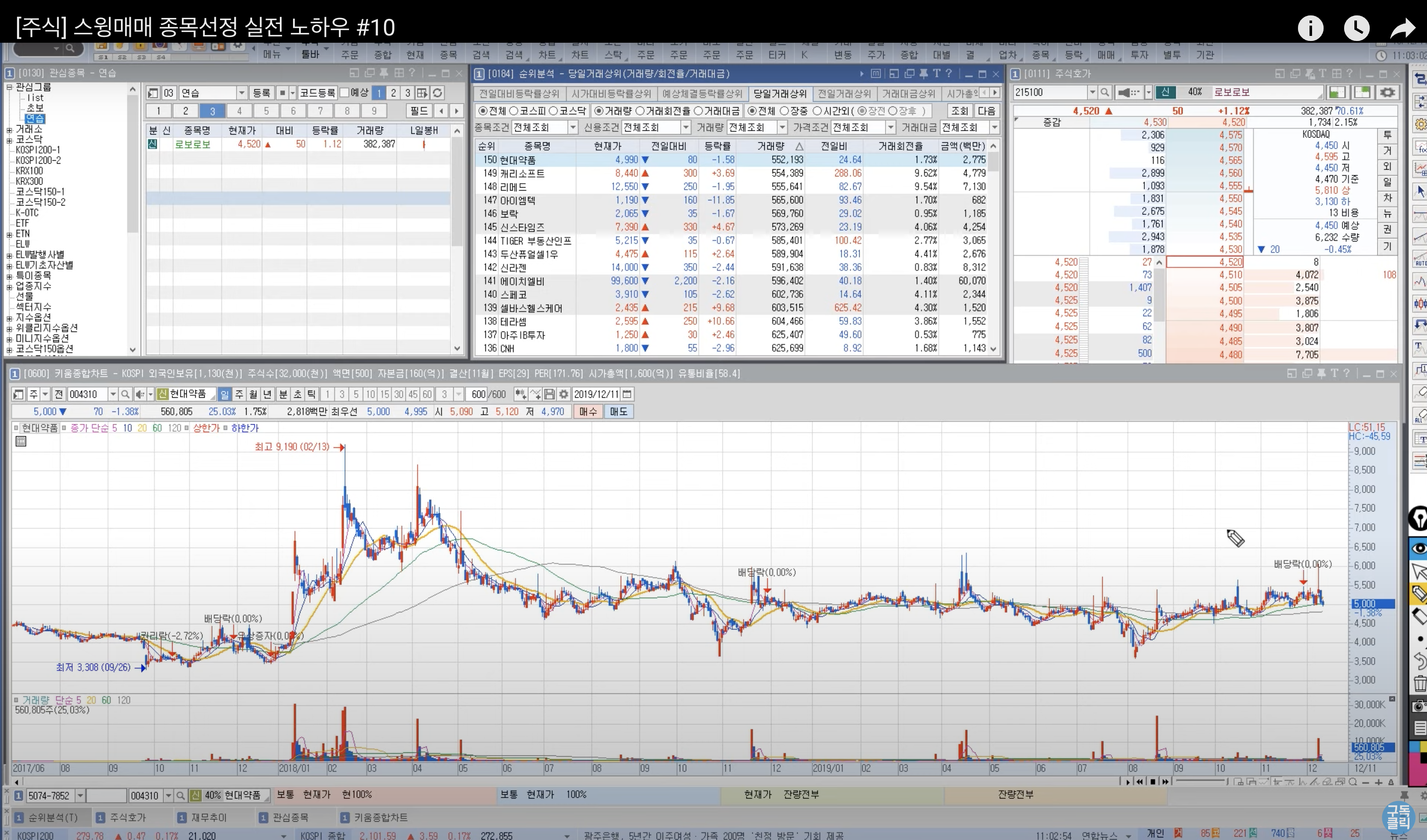The width and height of the screenshot is (1427, 840).
Task: Click the share arrow icon at top right
Action: point(1402,28)
